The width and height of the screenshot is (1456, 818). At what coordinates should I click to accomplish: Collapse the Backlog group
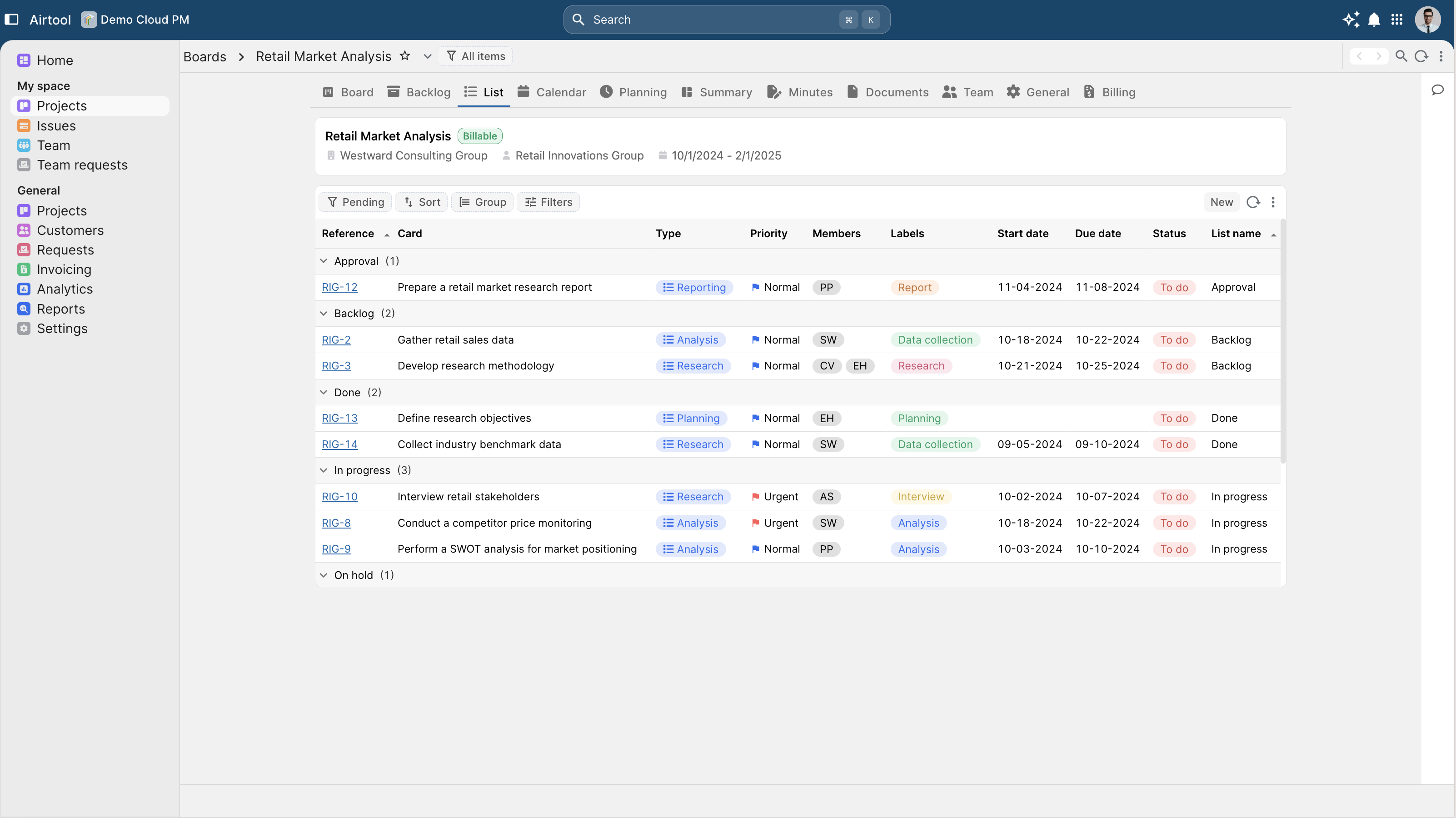pos(324,313)
